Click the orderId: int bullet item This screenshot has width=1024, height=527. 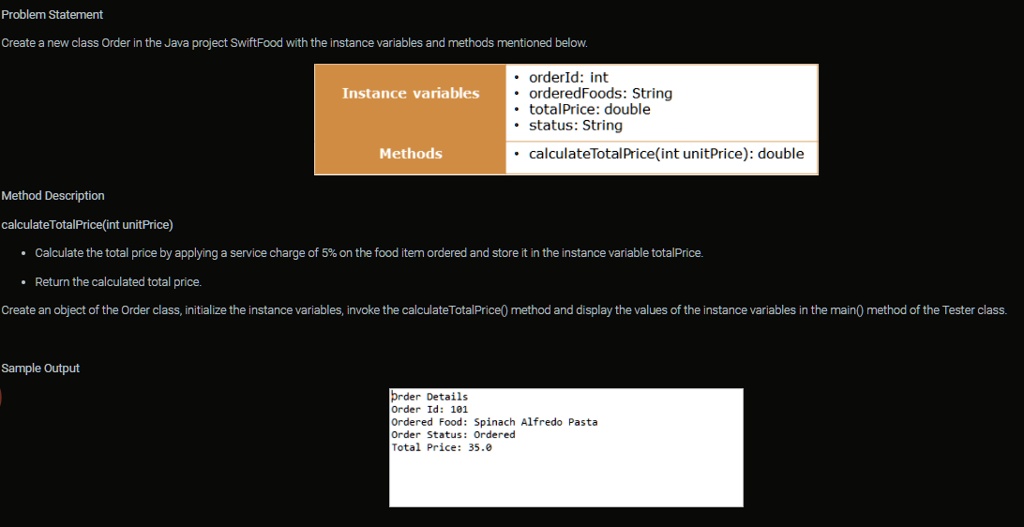[x=568, y=77]
